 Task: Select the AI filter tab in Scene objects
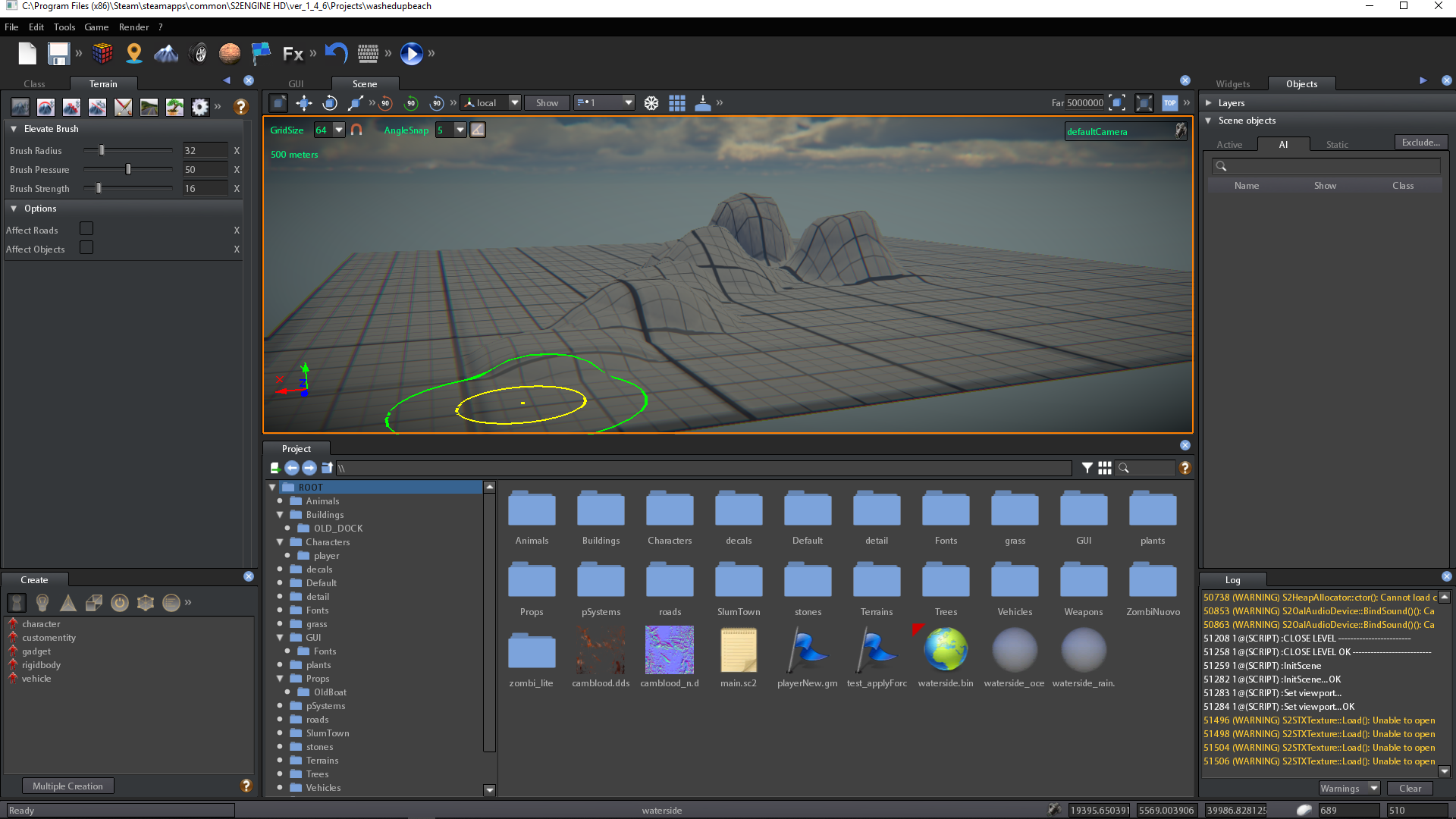coord(1283,144)
